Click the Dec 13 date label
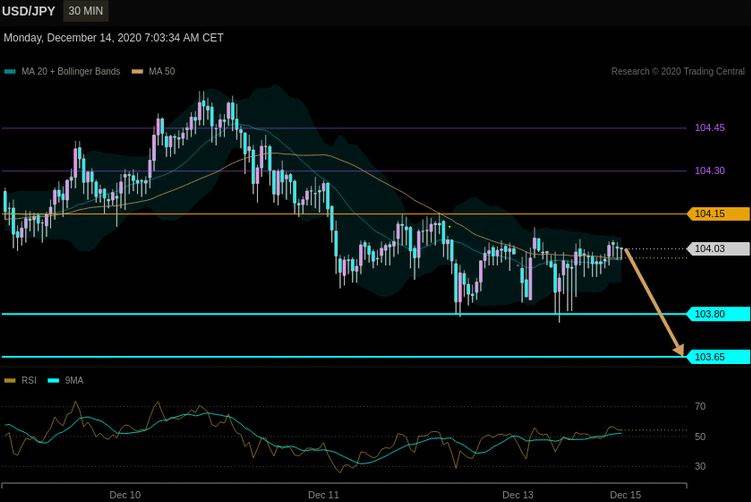Screen dimensions: 751x502 [x=518, y=495]
